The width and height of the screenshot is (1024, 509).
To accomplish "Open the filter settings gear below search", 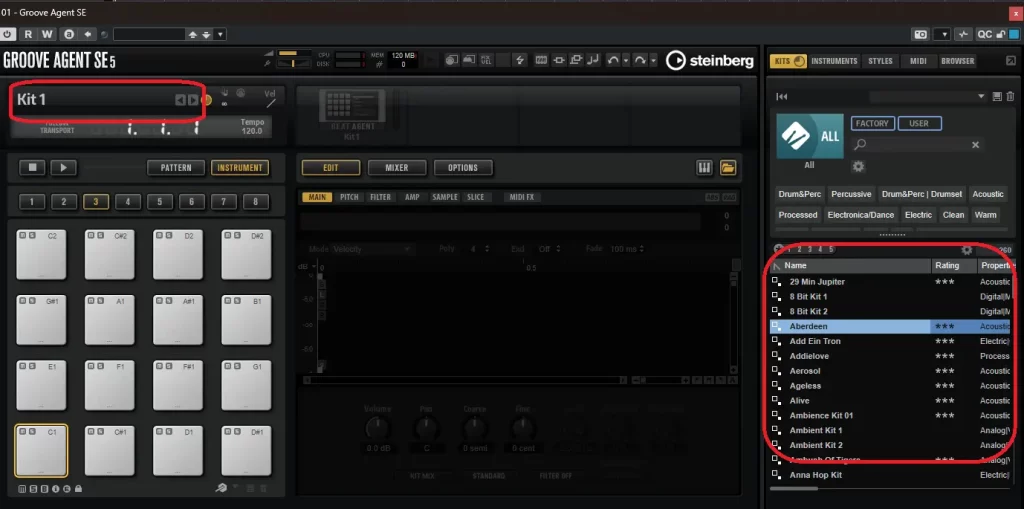I will [x=858, y=167].
